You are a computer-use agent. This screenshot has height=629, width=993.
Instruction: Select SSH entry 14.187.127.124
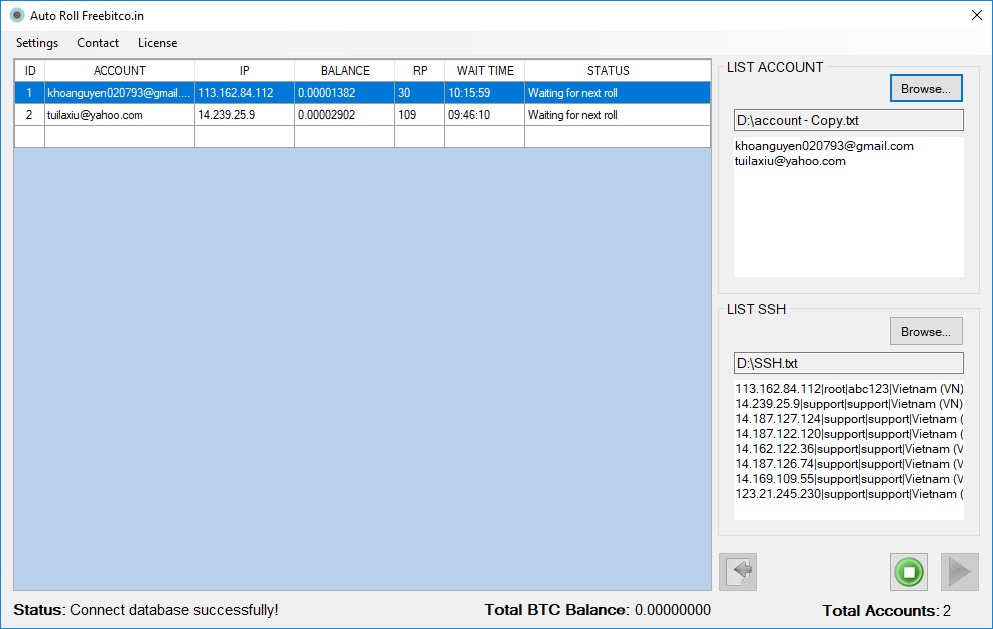pyautogui.click(x=849, y=419)
